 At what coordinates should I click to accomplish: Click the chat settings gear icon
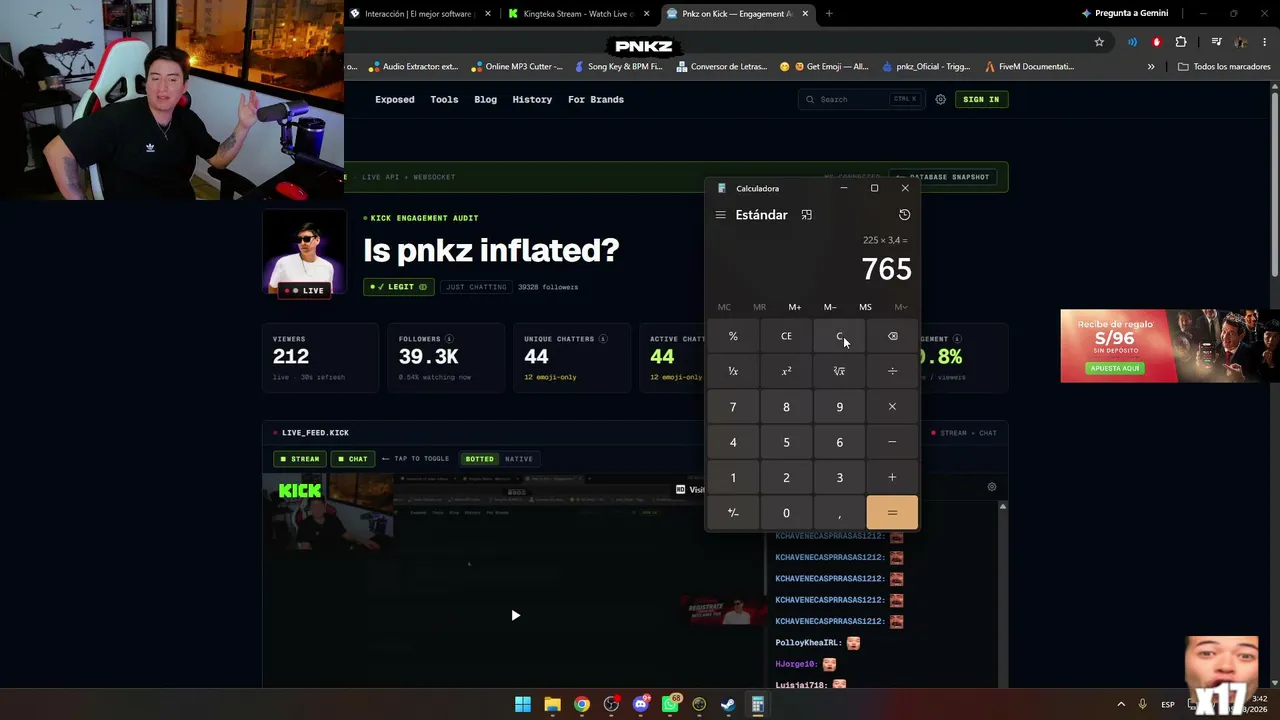tap(992, 487)
